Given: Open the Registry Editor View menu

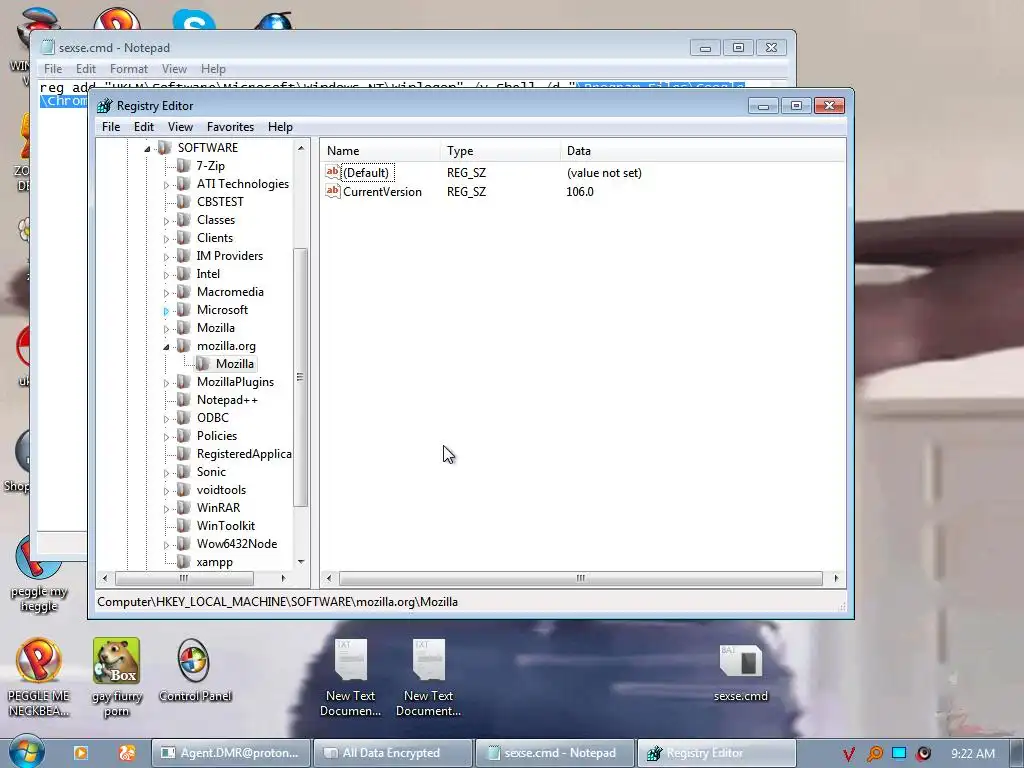Looking at the screenshot, I should (180, 127).
